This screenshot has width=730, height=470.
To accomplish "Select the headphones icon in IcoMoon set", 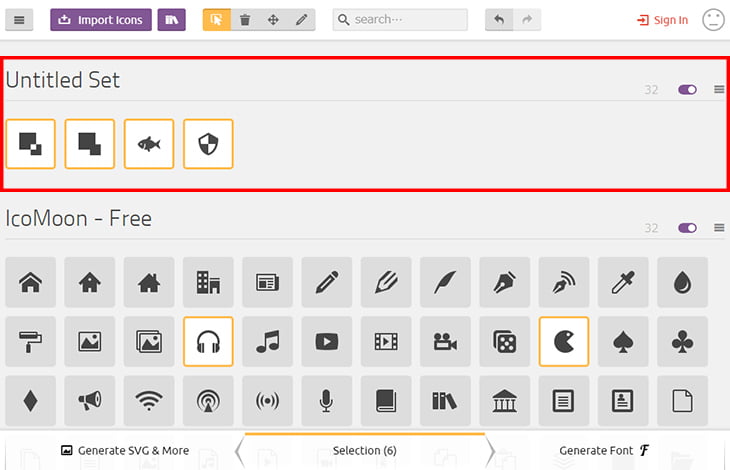I will point(208,342).
